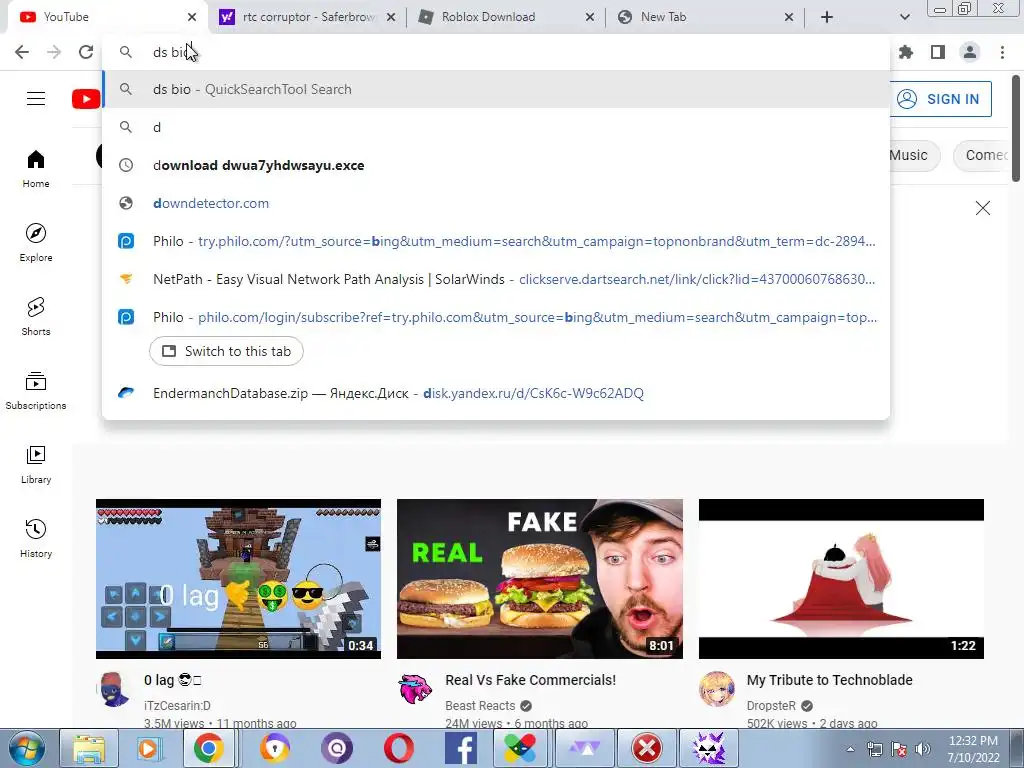Open Opera browser from taskbar

pos(398,748)
